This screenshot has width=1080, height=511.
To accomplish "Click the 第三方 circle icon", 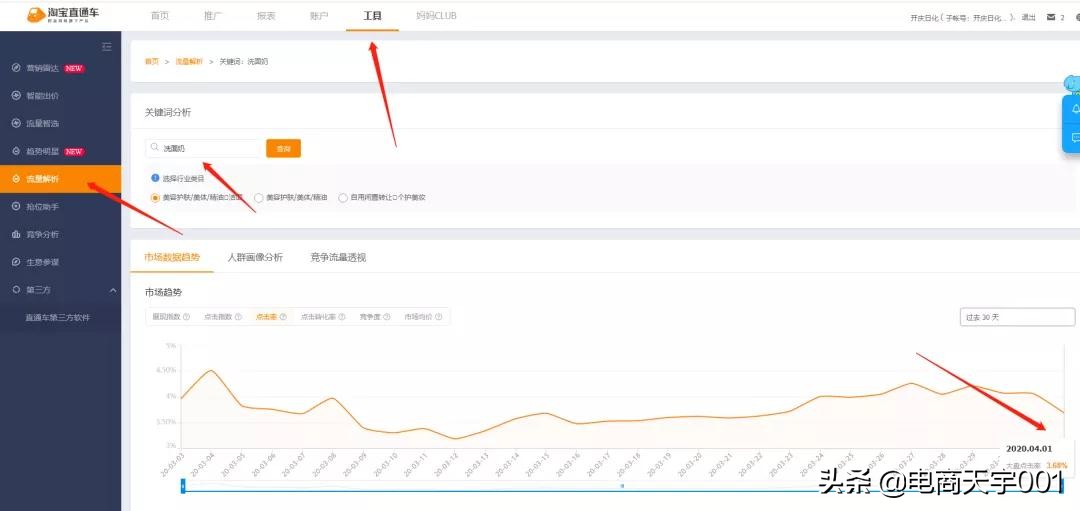I will click(x=17, y=290).
